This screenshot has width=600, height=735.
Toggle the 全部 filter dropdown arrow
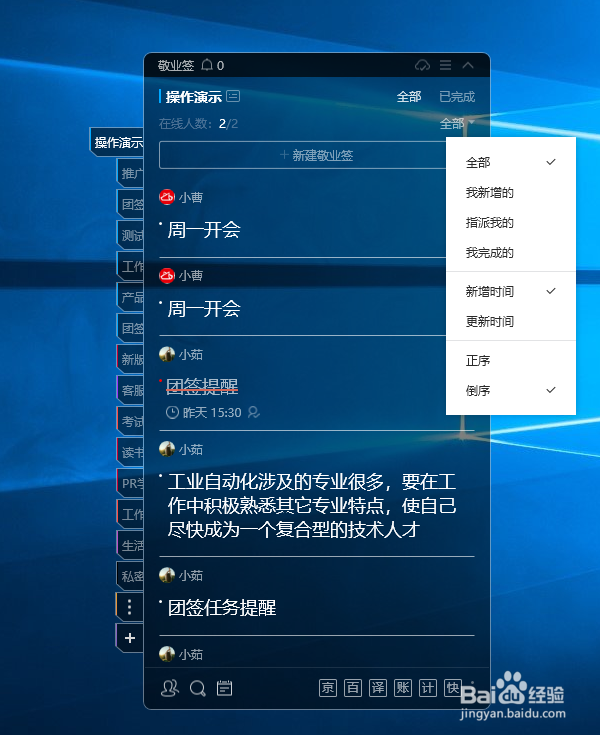(x=471, y=123)
